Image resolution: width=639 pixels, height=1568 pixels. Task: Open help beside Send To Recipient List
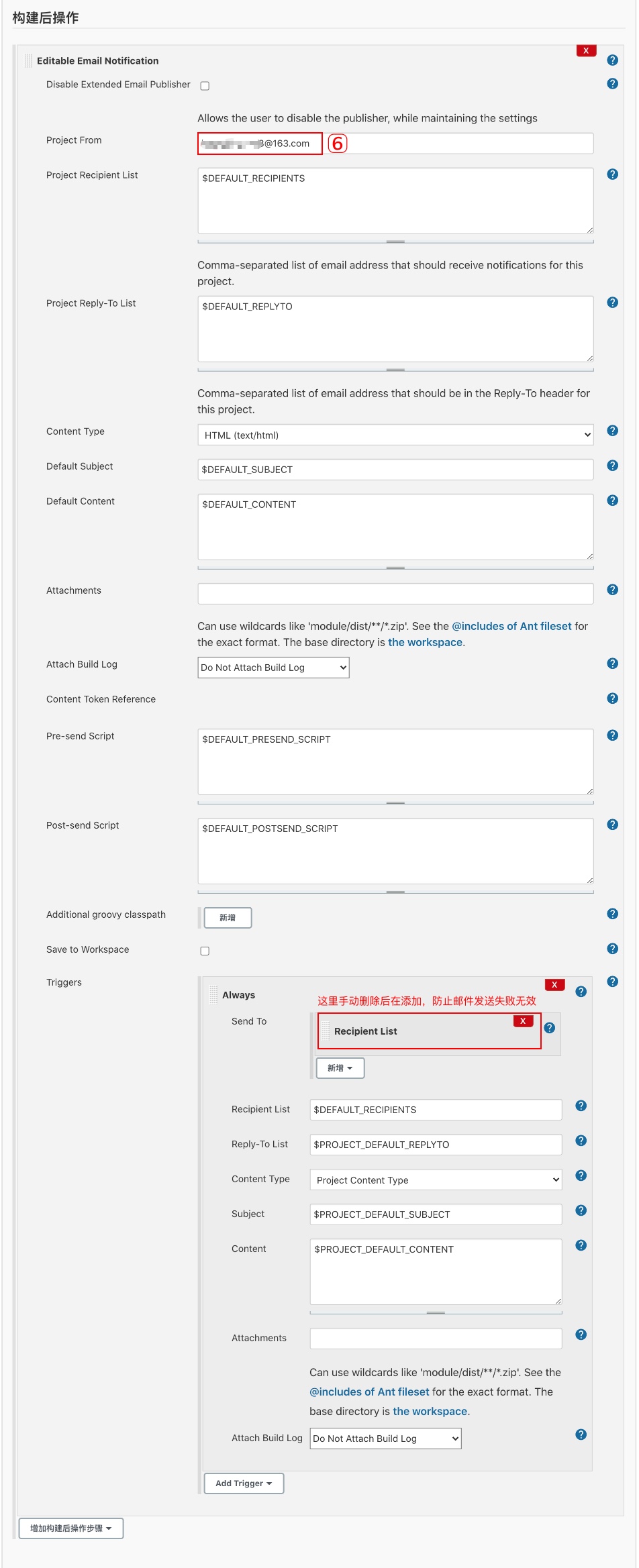click(x=550, y=1028)
